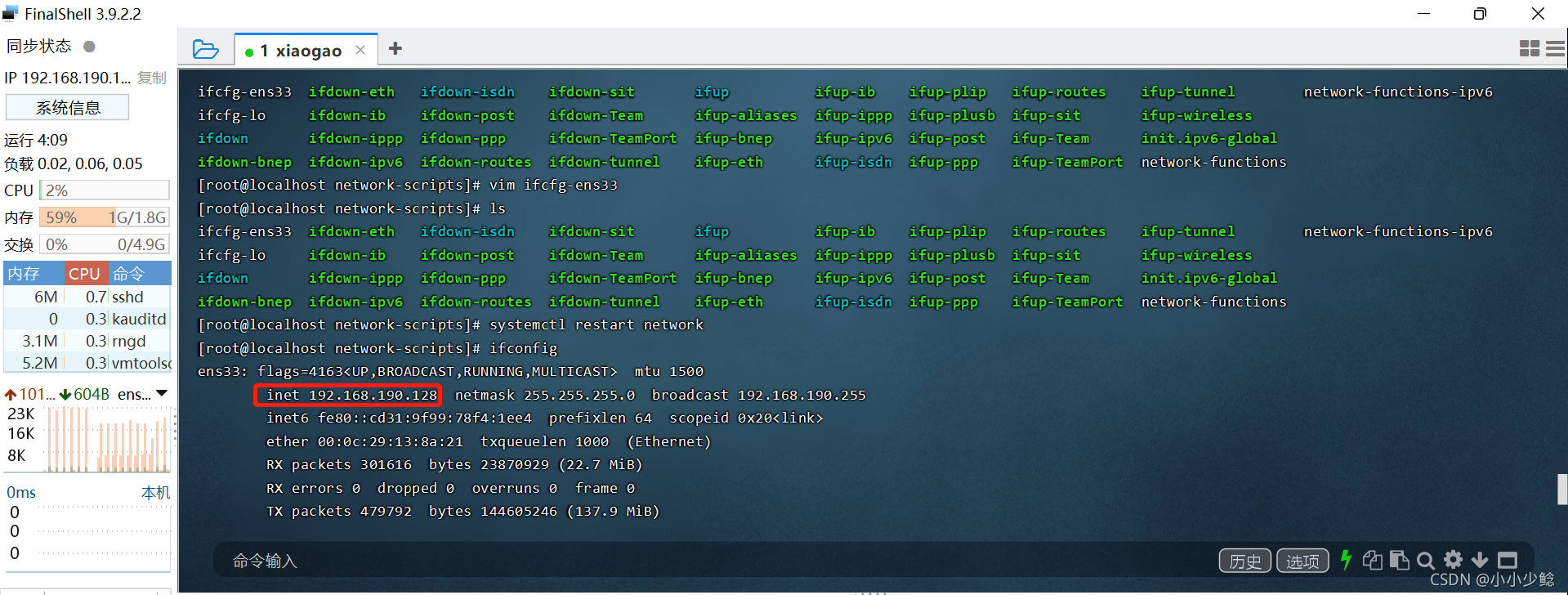Click the green lightning quick command icon
This screenshot has height=595, width=1568.
point(1346,560)
